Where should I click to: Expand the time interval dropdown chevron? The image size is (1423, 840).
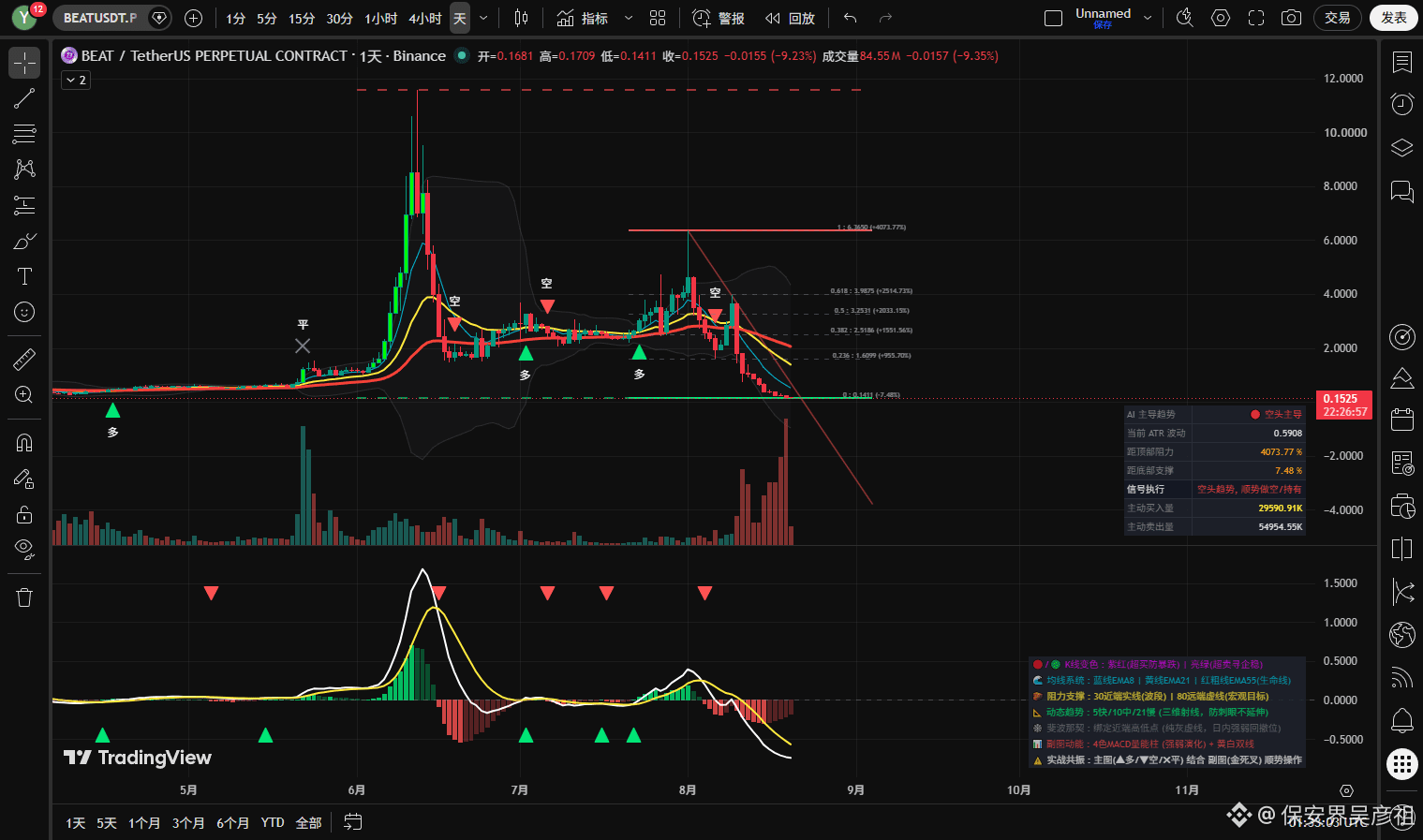pos(483,18)
